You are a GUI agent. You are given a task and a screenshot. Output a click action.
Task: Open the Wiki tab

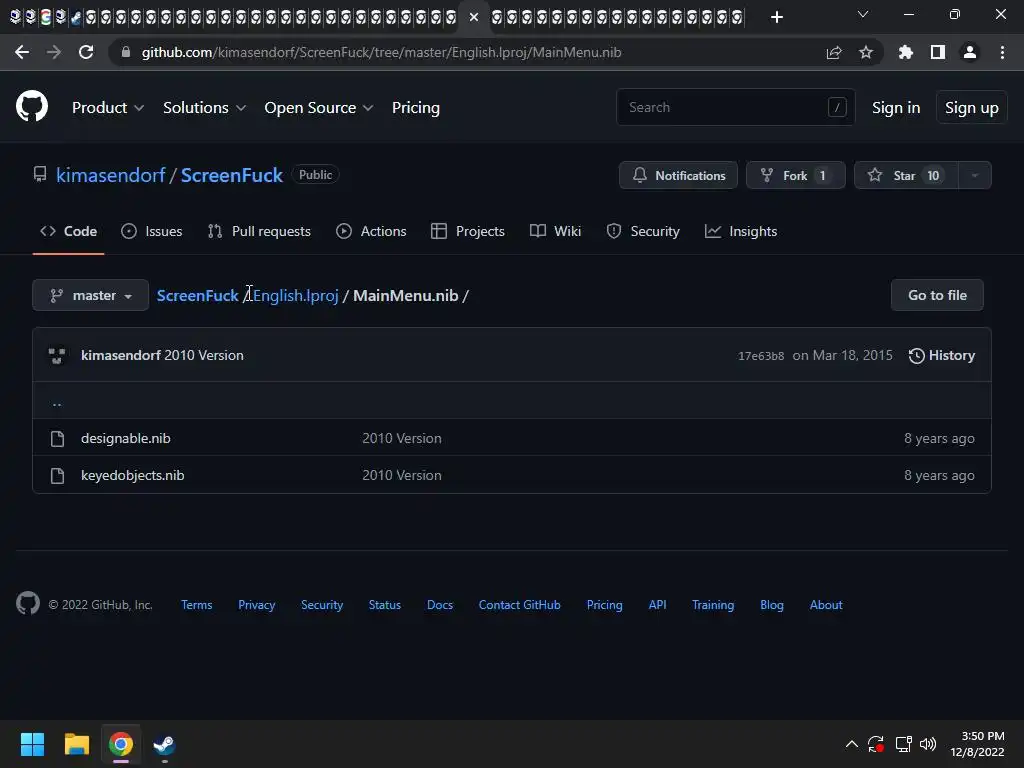(555, 231)
